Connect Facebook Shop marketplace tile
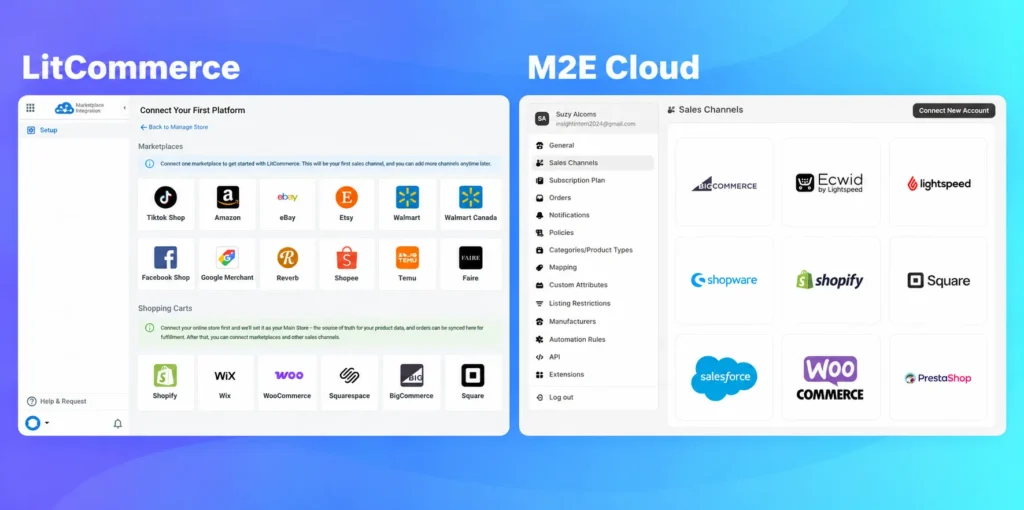 (x=166, y=264)
